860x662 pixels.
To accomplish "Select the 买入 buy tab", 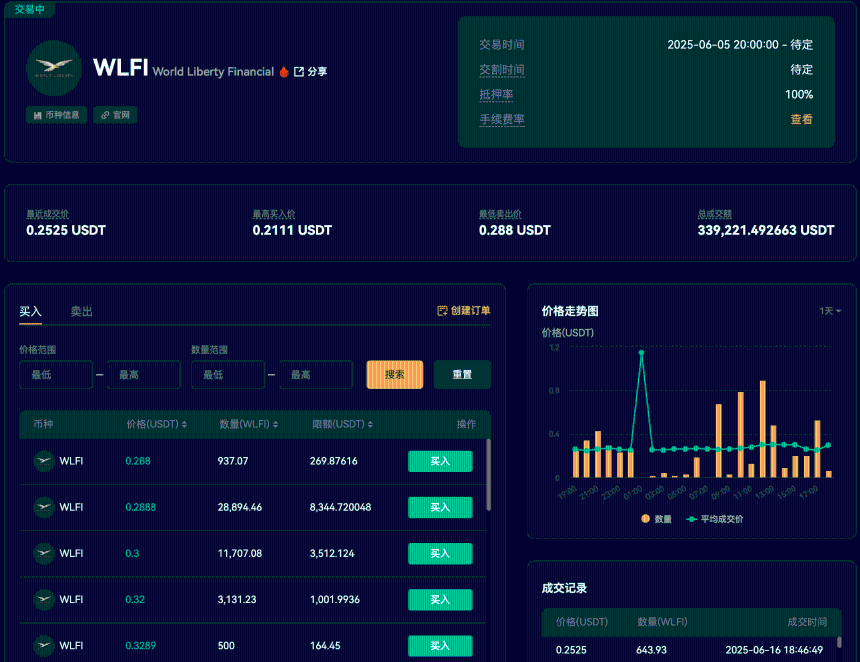I will [x=30, y=311].
